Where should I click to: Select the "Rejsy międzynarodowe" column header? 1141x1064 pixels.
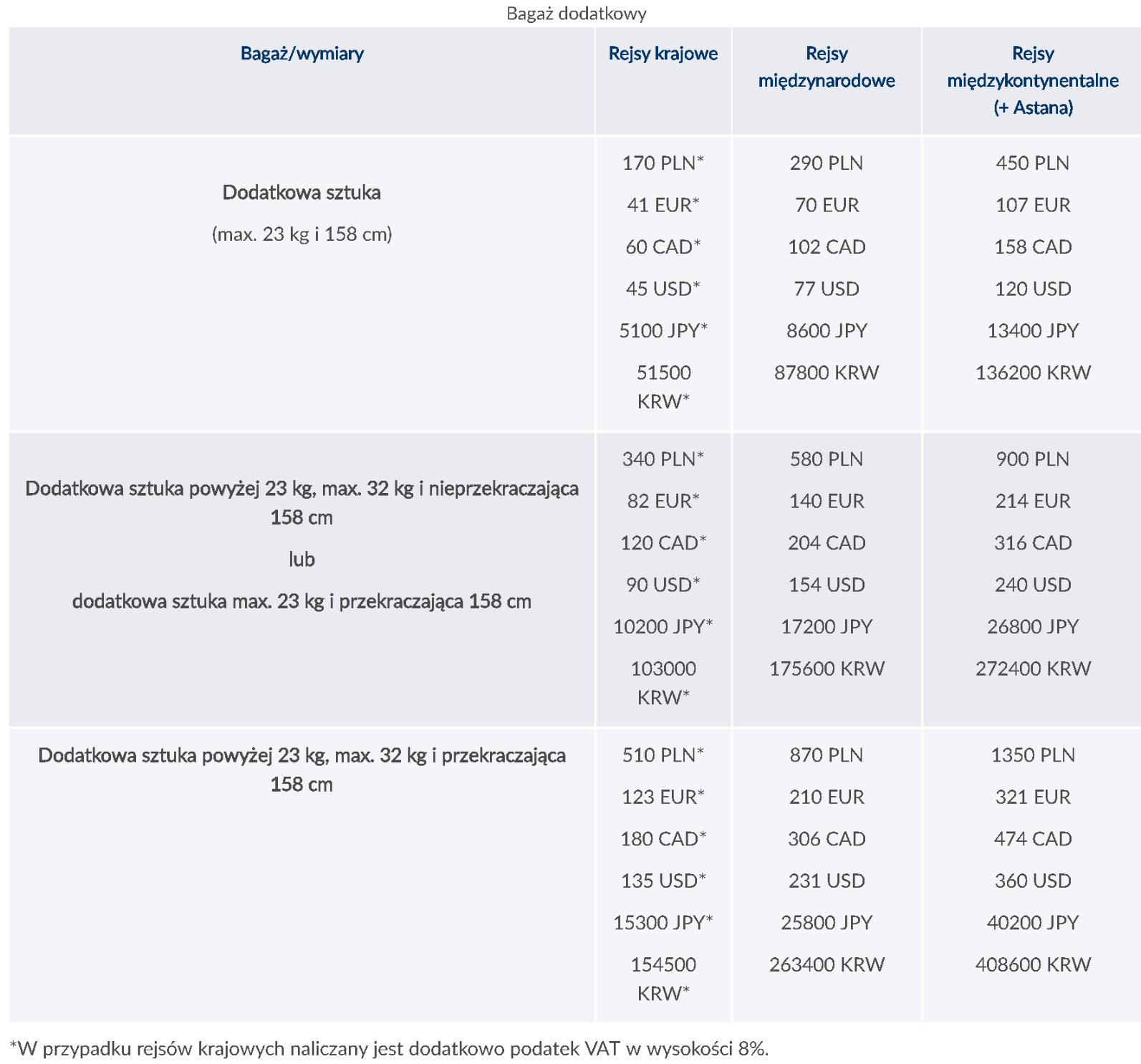[826, 67]
